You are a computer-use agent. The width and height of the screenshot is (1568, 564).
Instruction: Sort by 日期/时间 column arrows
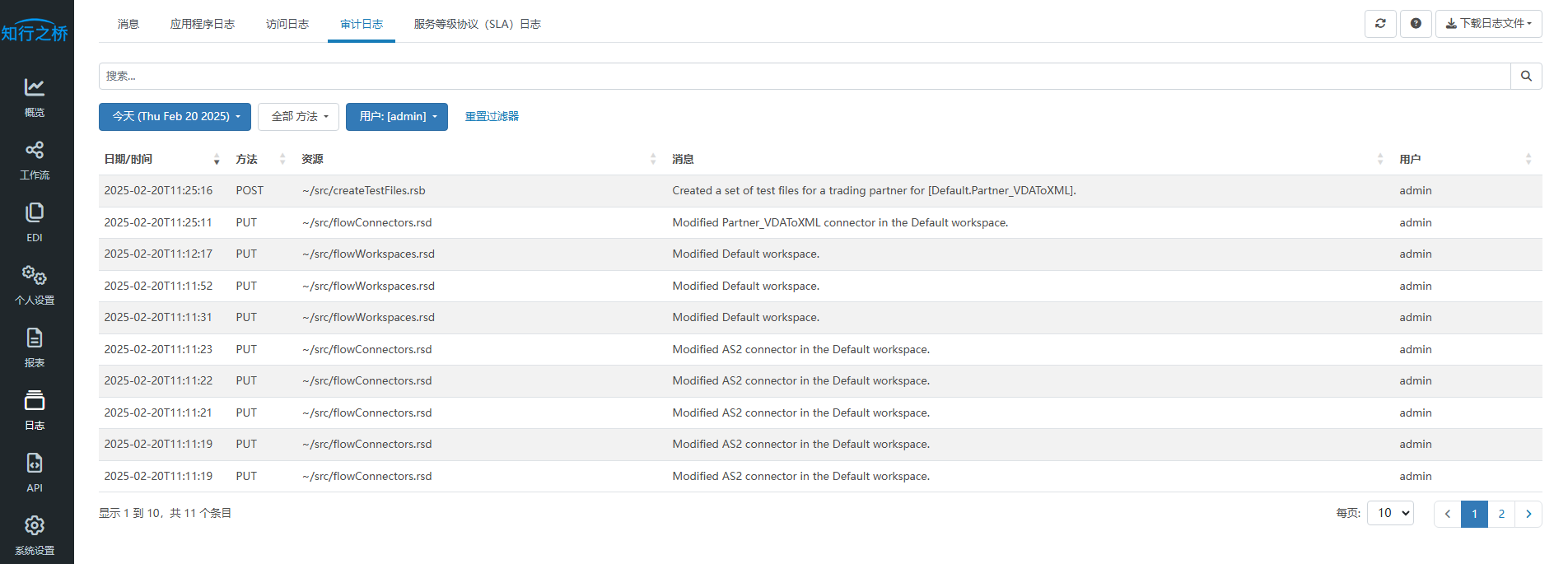(217, 160)
